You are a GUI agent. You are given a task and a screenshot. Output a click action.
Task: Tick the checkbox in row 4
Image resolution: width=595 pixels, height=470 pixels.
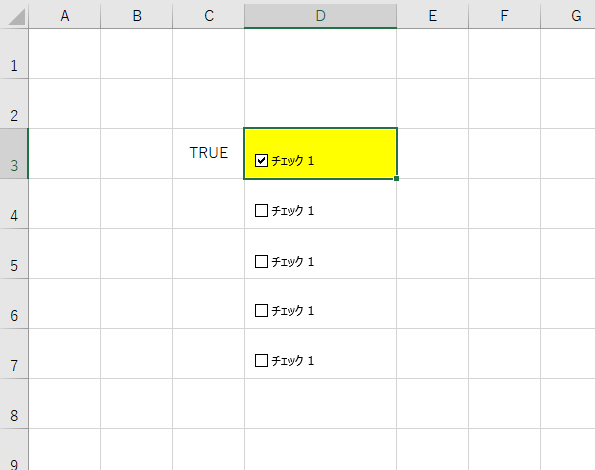261,211
